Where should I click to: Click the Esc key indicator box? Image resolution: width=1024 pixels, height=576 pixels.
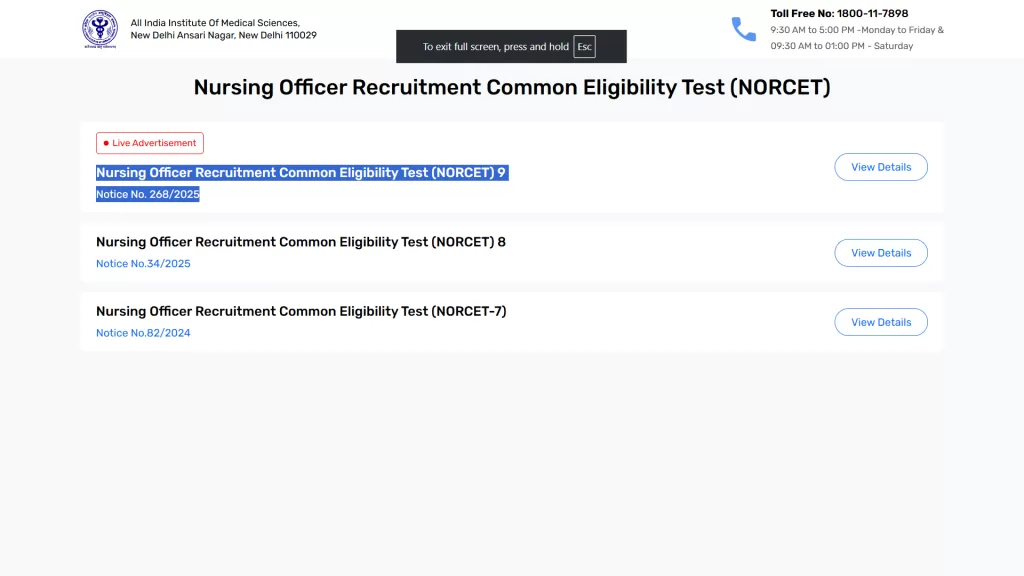[584, 47]
